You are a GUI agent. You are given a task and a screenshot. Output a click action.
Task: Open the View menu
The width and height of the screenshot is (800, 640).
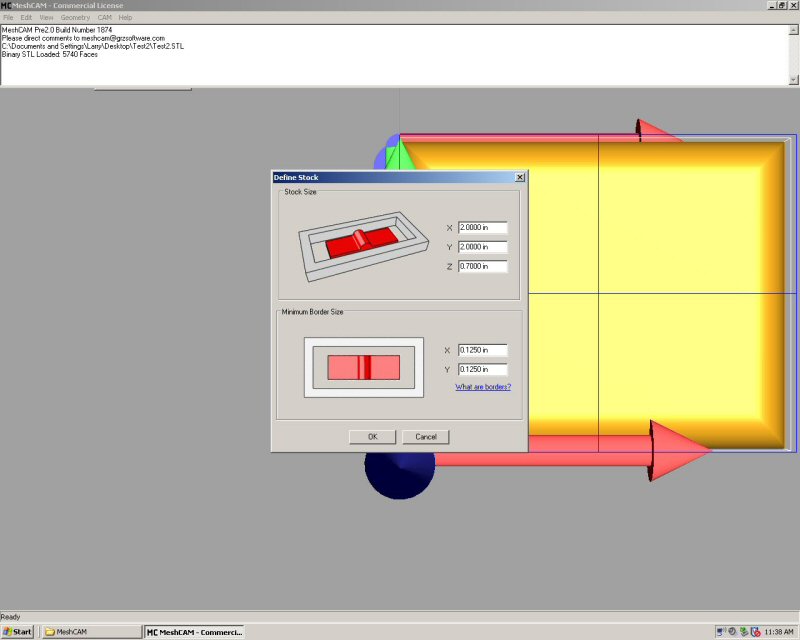[x=46, y=17]
